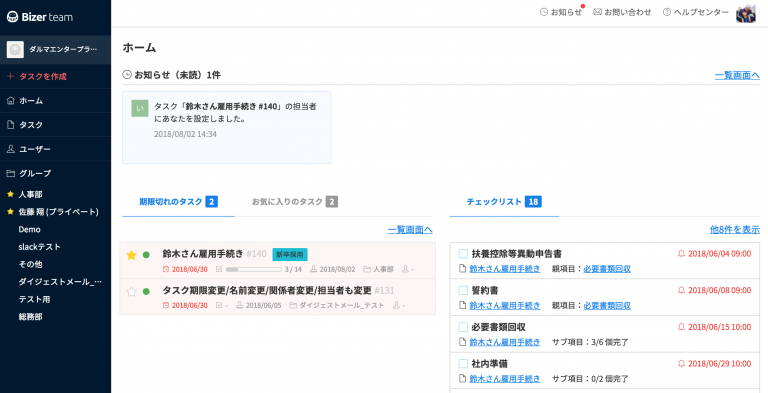Viewport: 768px width, 393px height.
Task: Open the 人事部 group in the sidebar
Action: (30, 195)
